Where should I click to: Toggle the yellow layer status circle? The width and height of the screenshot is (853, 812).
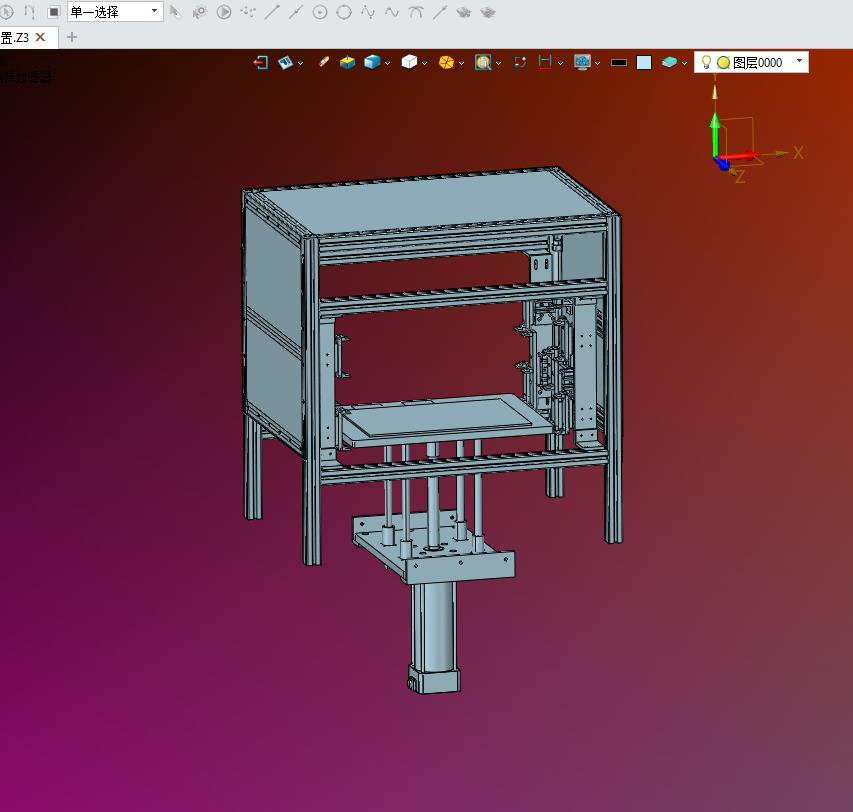[x=723, y=62]
